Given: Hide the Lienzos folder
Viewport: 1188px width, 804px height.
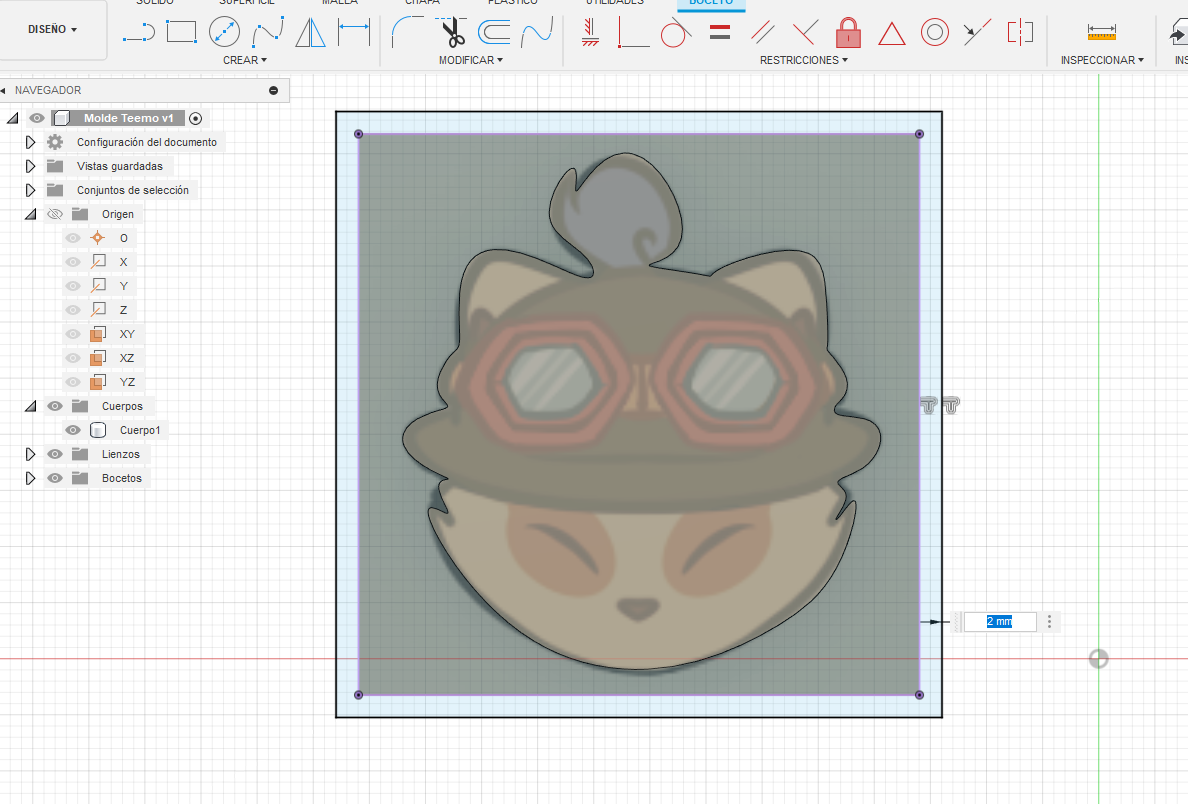Looking at the screenshot, I should pos(55,455).
